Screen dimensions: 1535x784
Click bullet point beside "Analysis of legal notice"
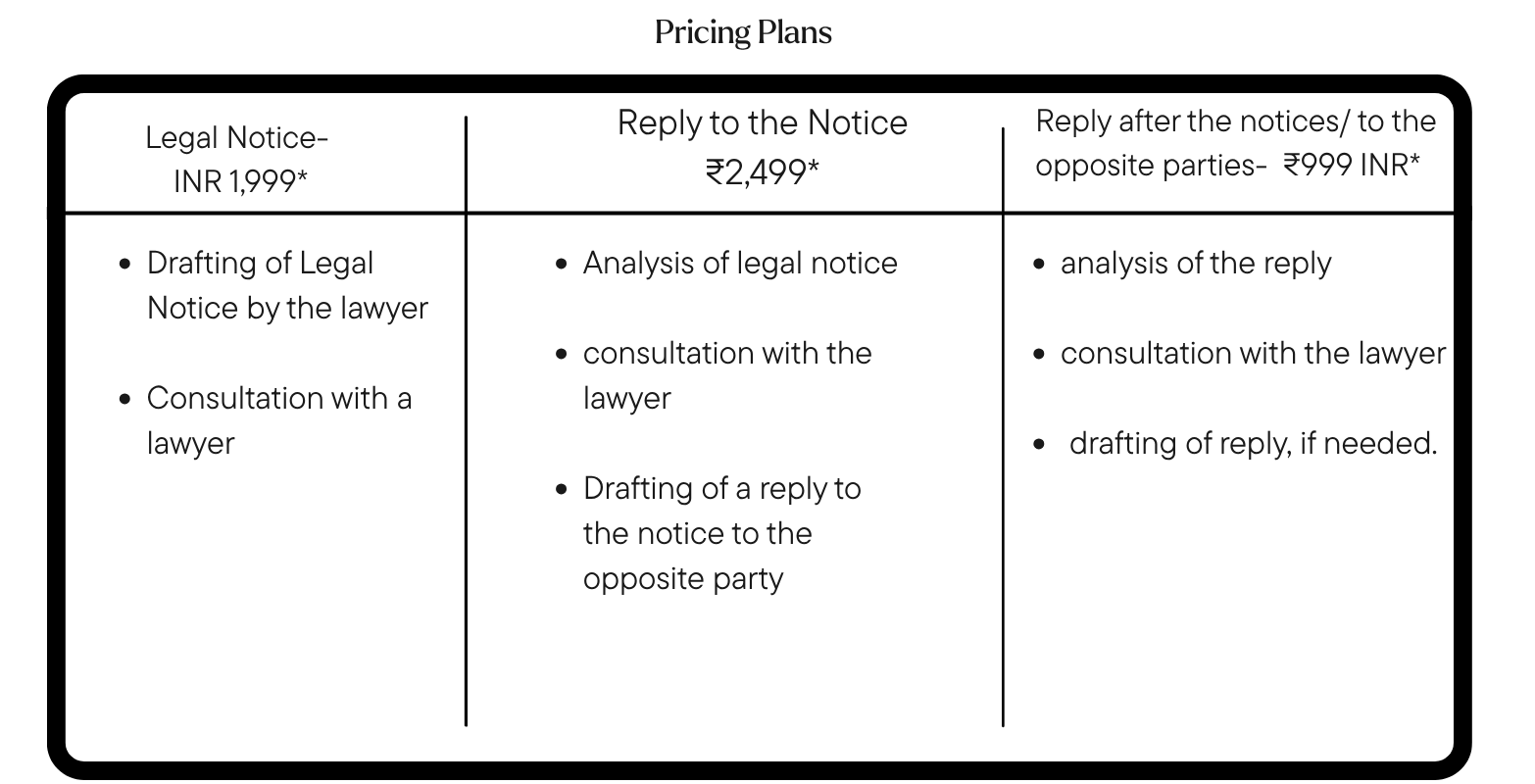(x=561, y=265)
